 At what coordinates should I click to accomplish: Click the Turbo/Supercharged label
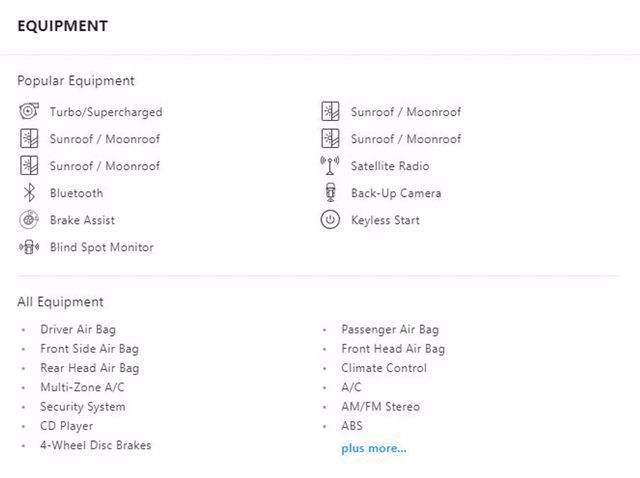tap(106, 112)
